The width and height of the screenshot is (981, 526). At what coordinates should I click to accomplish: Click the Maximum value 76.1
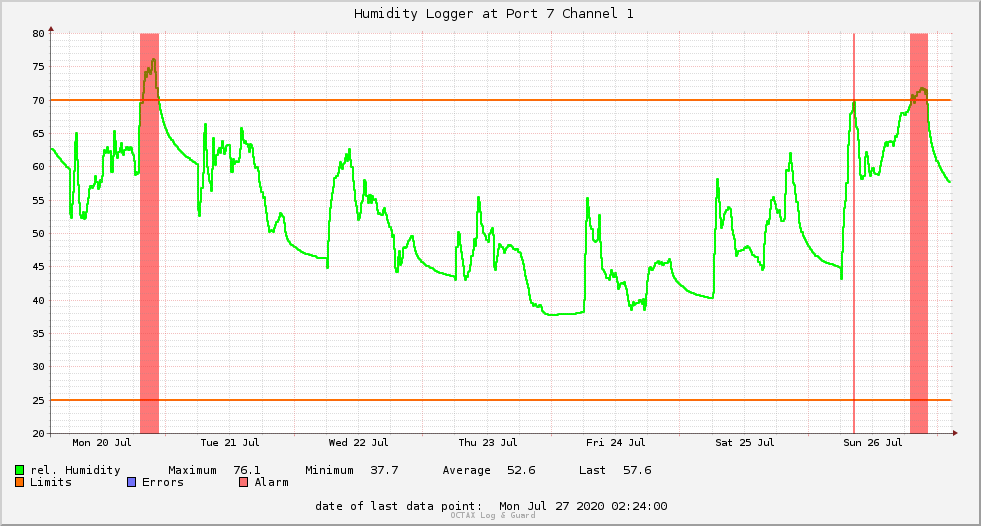pos(247,470)
